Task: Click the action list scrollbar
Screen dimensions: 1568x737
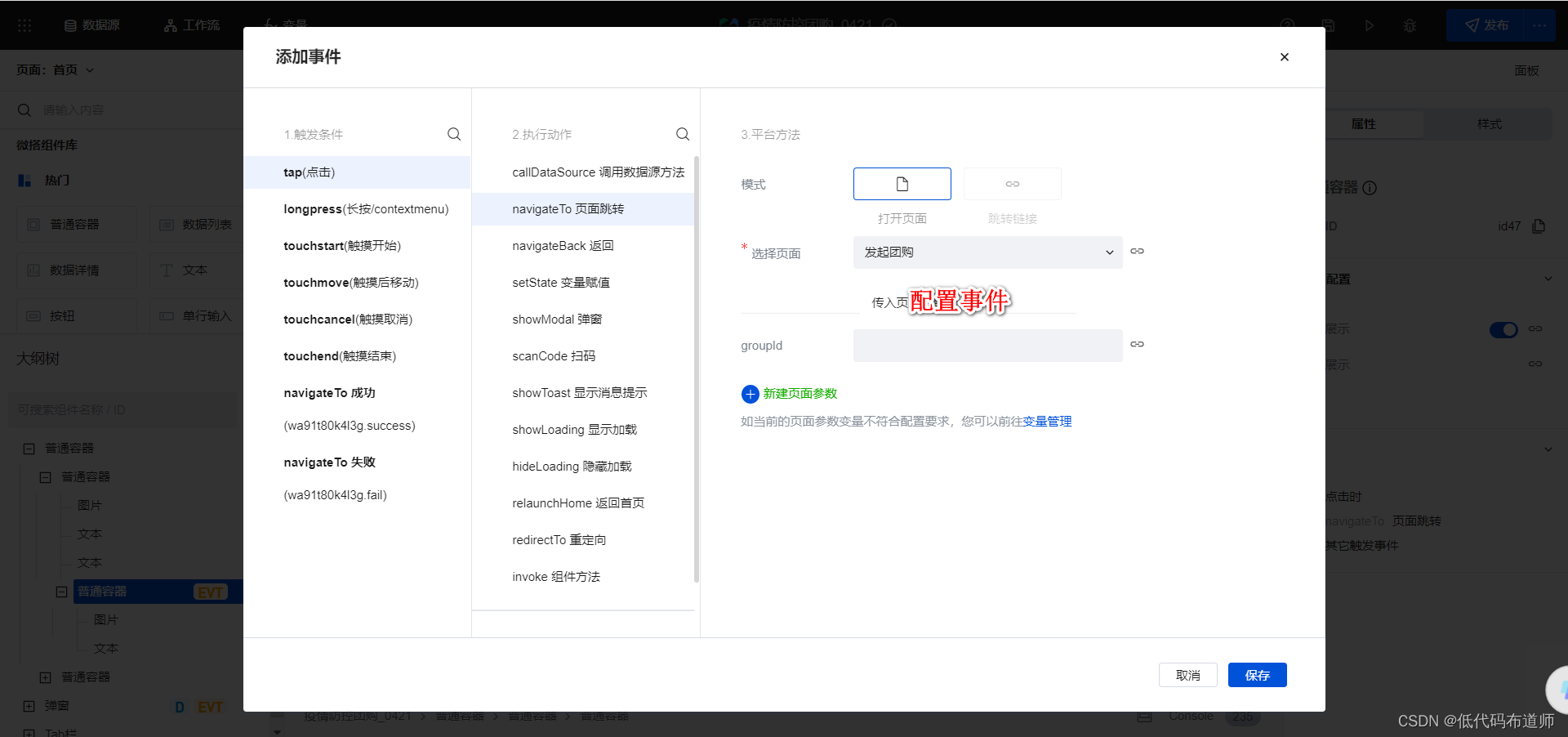Action: pyautogui.click(x=697, y=368)
